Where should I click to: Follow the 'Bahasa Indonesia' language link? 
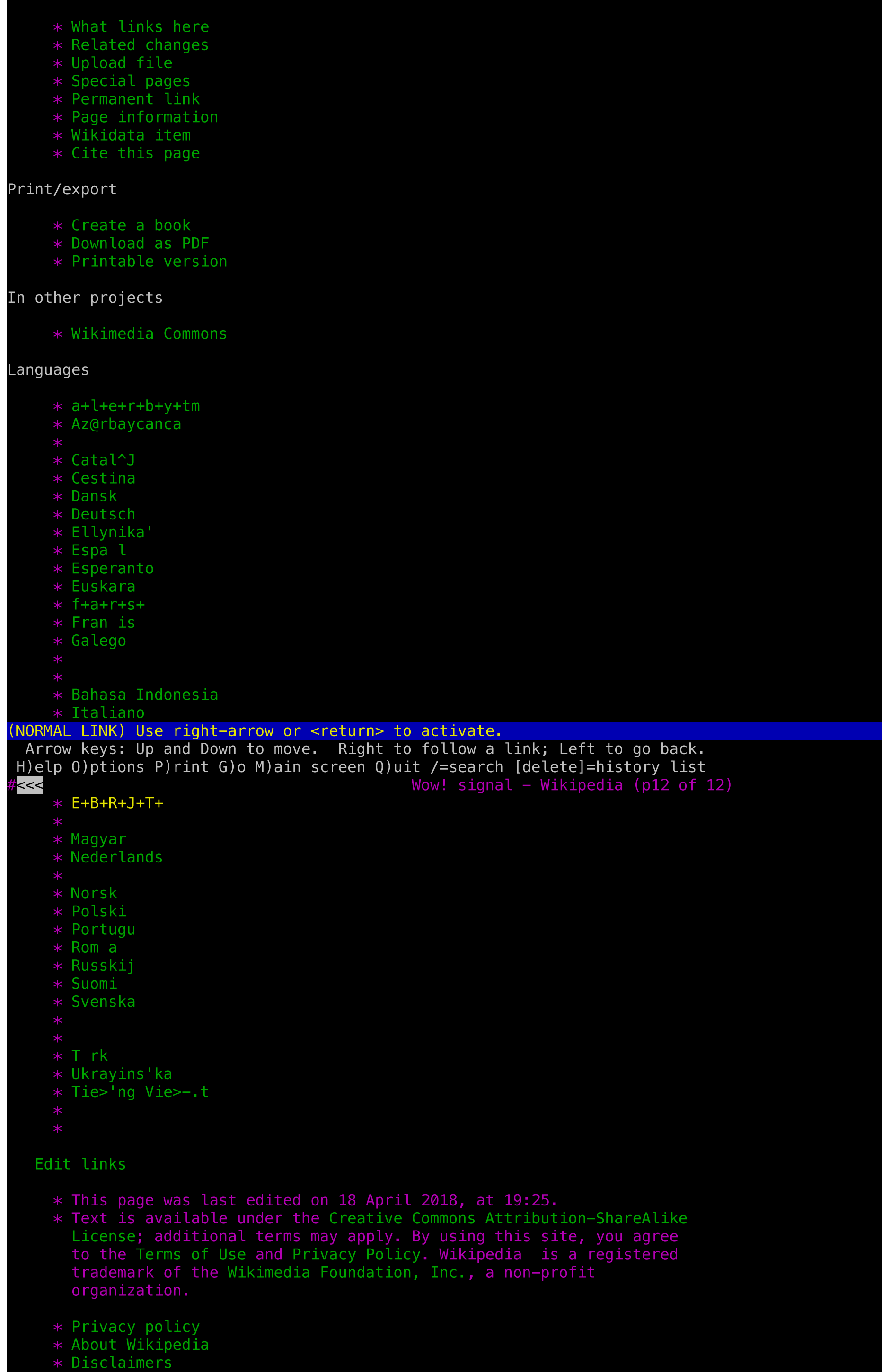click(145, 695)
